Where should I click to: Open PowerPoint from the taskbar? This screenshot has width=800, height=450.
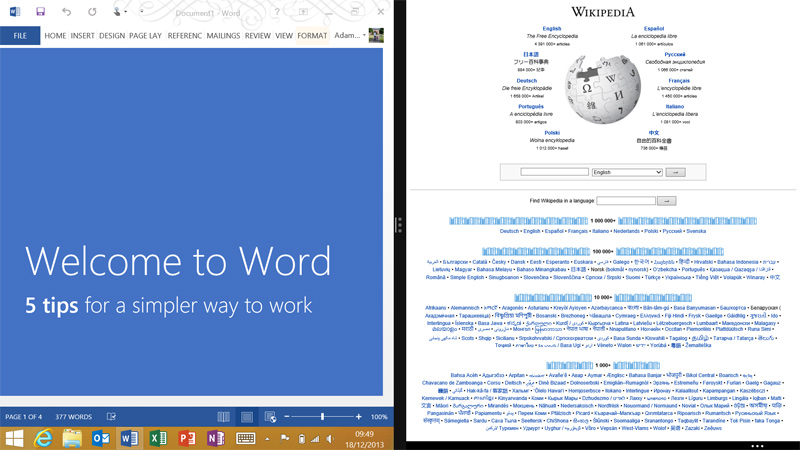coord(187,438)
